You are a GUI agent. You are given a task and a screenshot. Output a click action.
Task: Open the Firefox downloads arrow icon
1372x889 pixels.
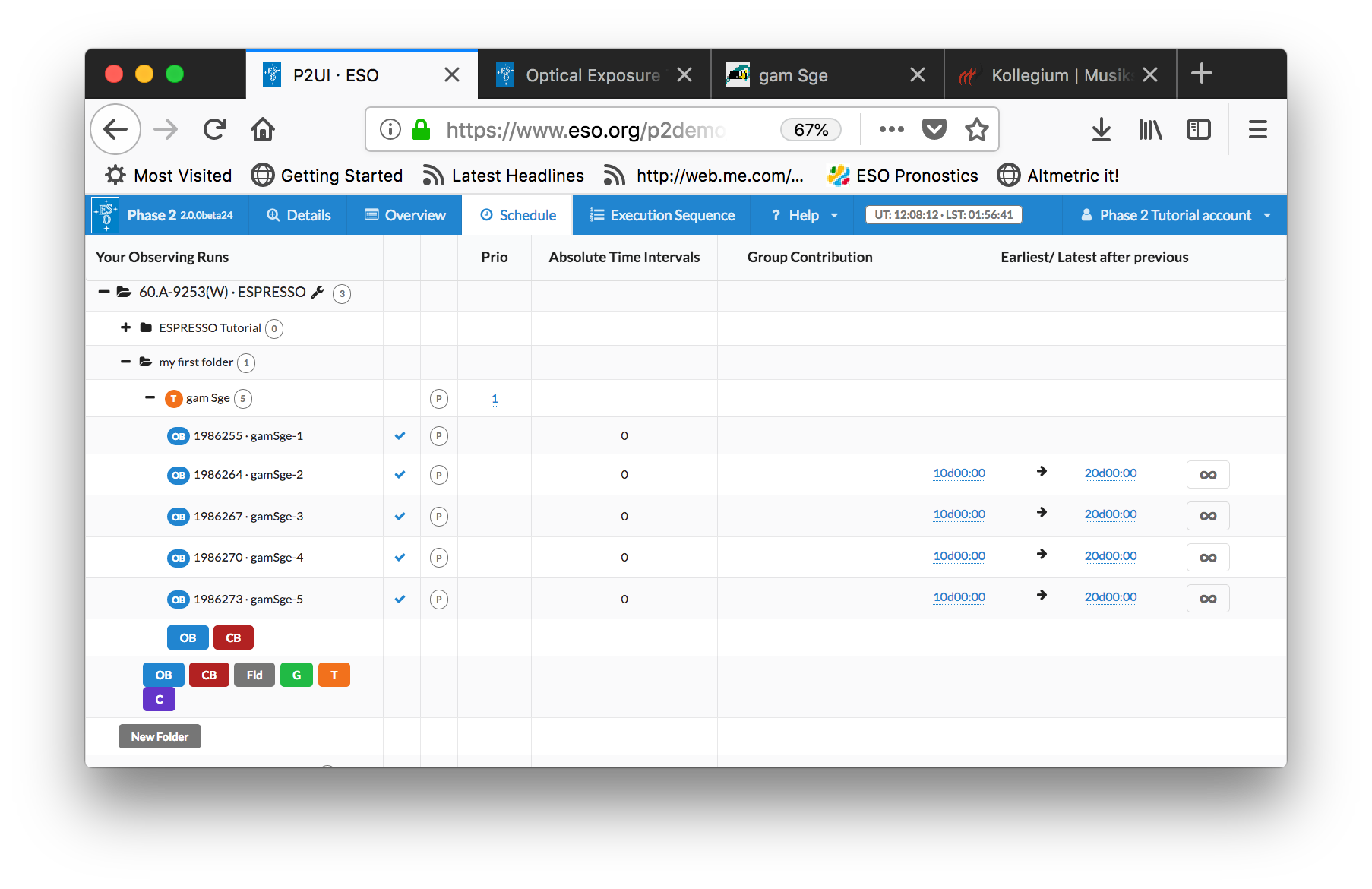(1101, 130)
